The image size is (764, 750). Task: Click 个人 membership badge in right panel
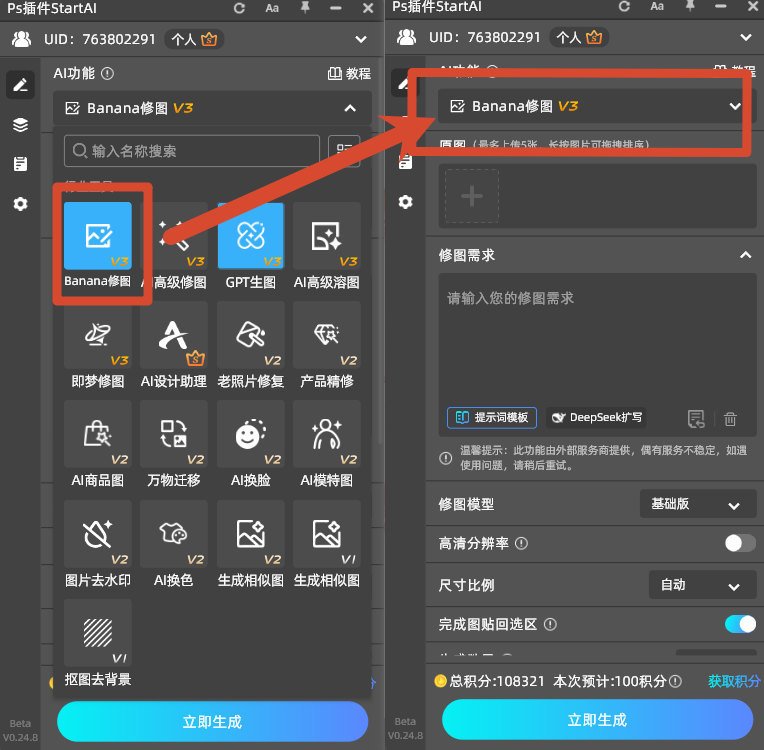point(579,38)
